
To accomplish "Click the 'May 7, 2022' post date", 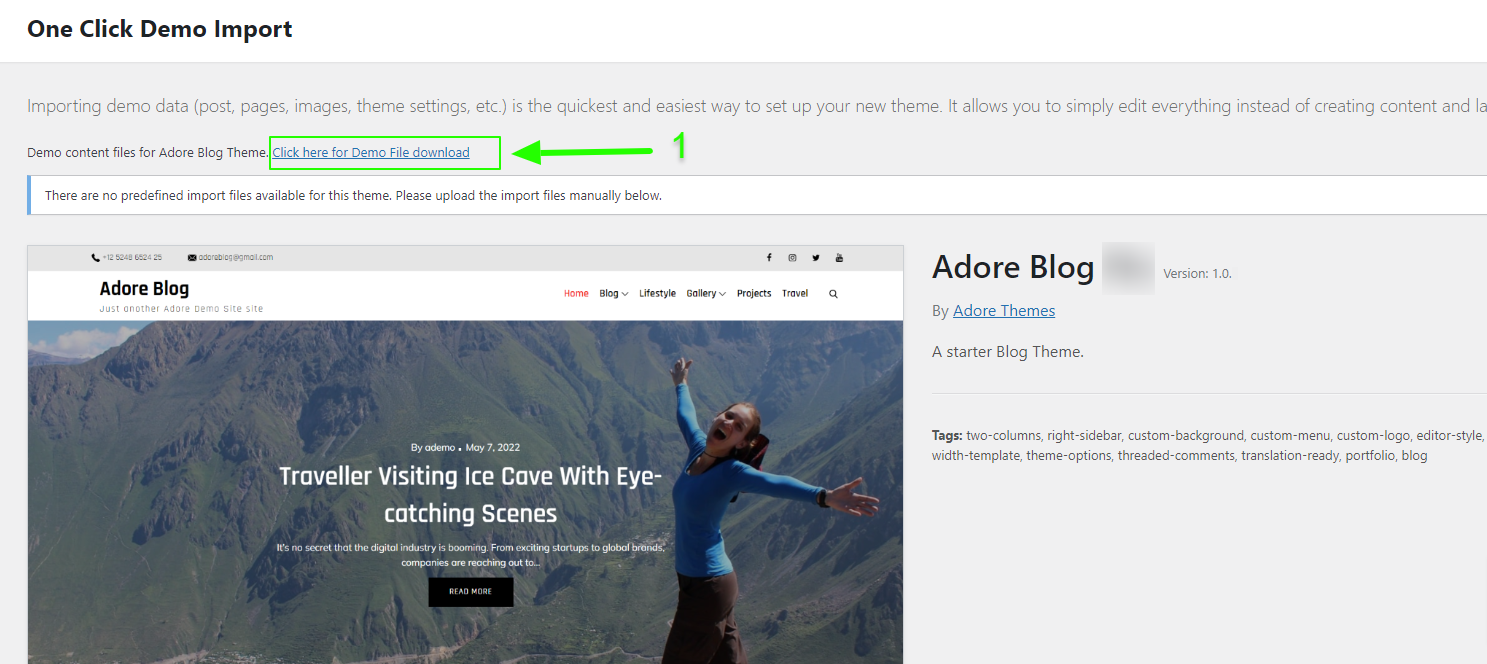I will click(x=493, y=448).
